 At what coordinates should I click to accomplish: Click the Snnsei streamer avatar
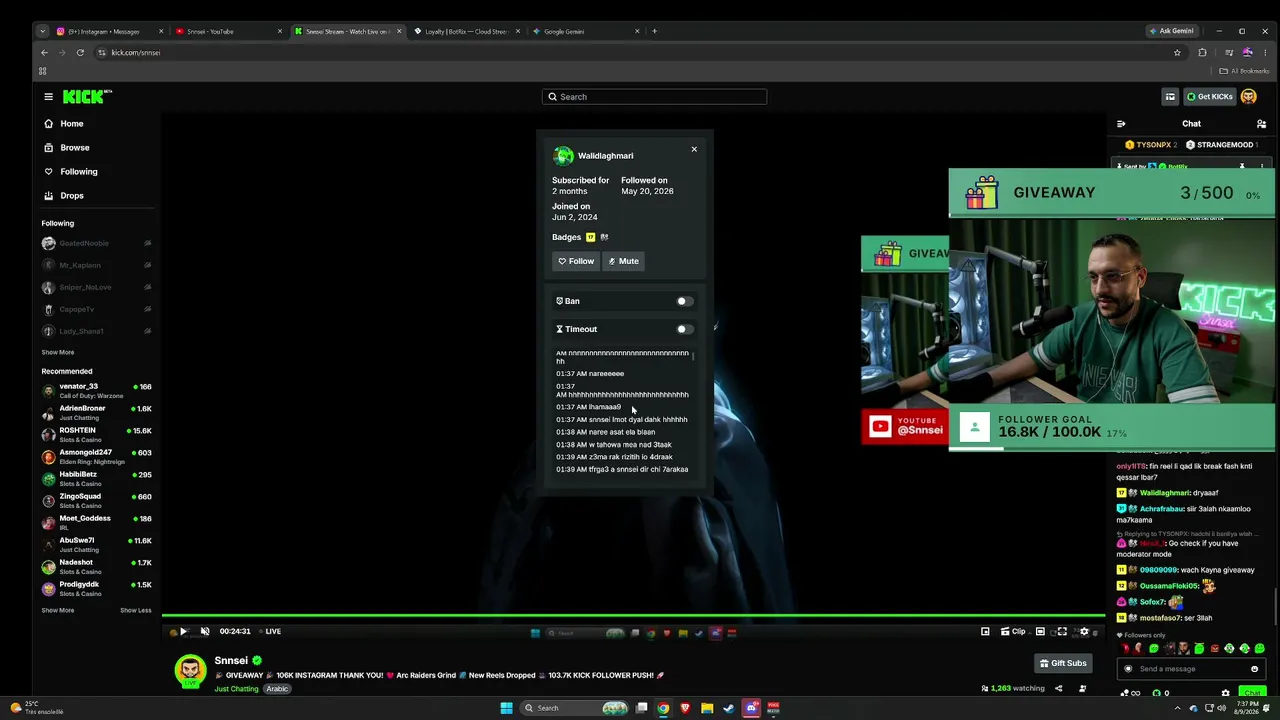190,672
